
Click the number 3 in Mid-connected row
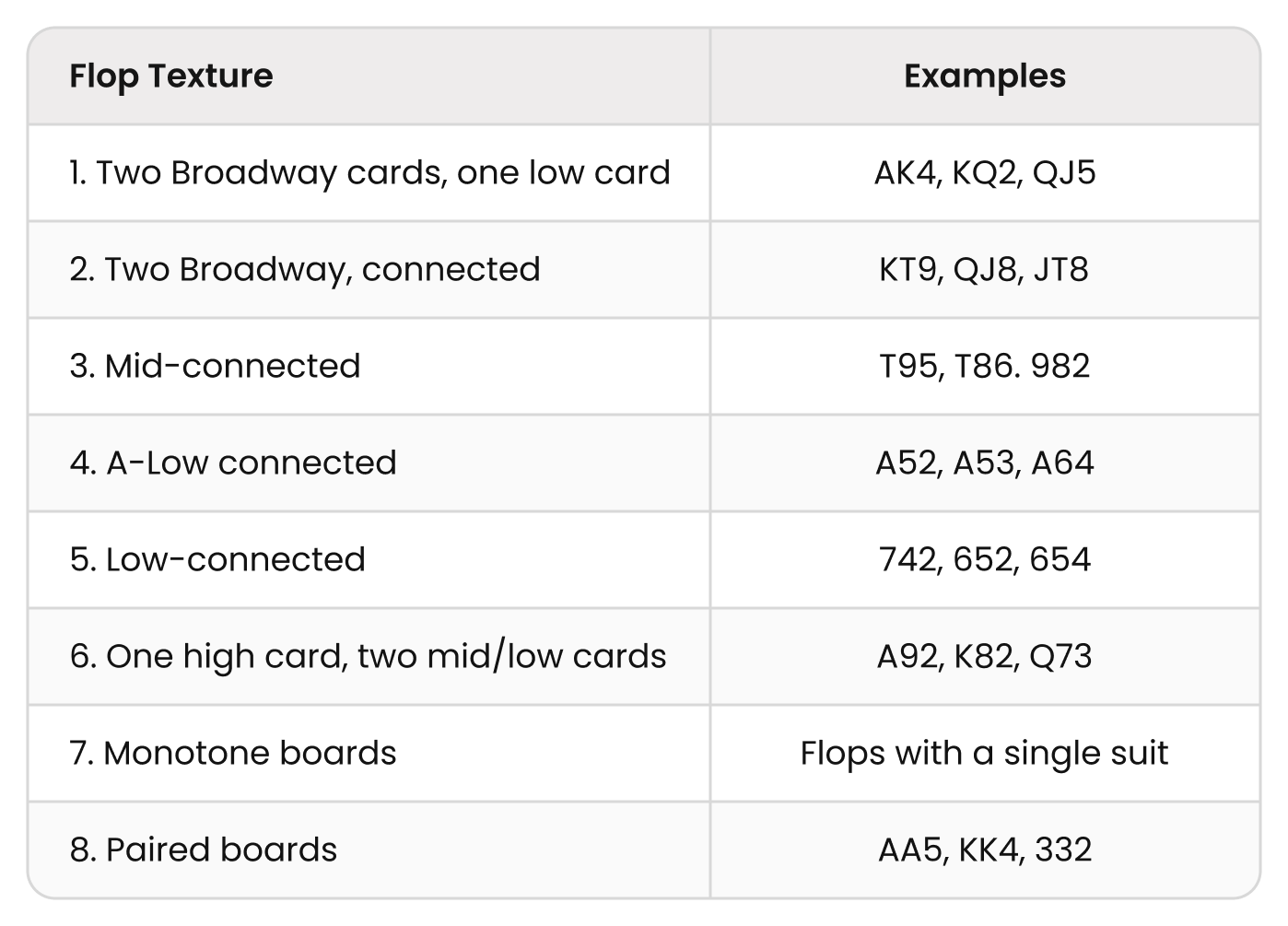point(79,367)
